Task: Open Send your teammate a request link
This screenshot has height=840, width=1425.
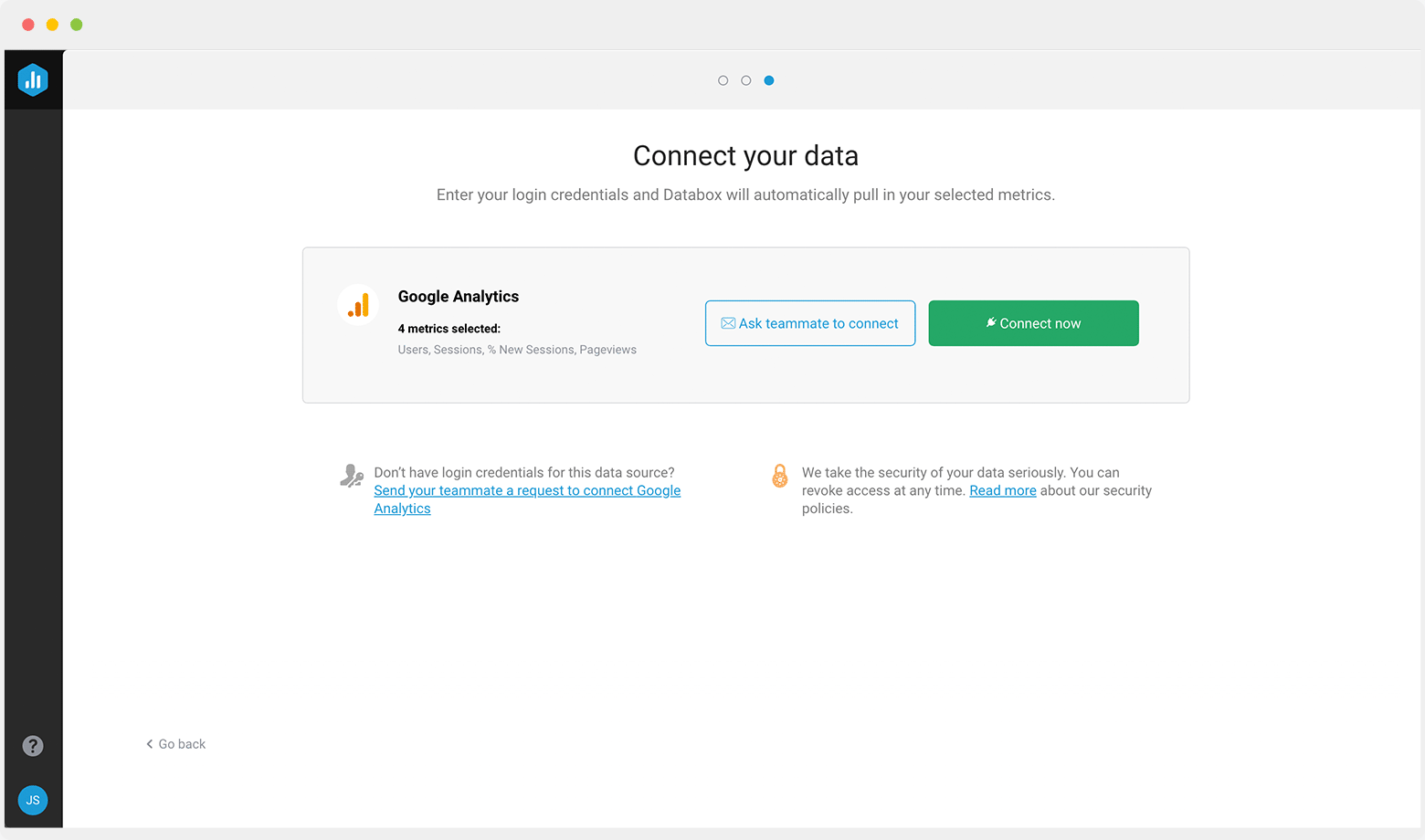Action: (527, 499)
